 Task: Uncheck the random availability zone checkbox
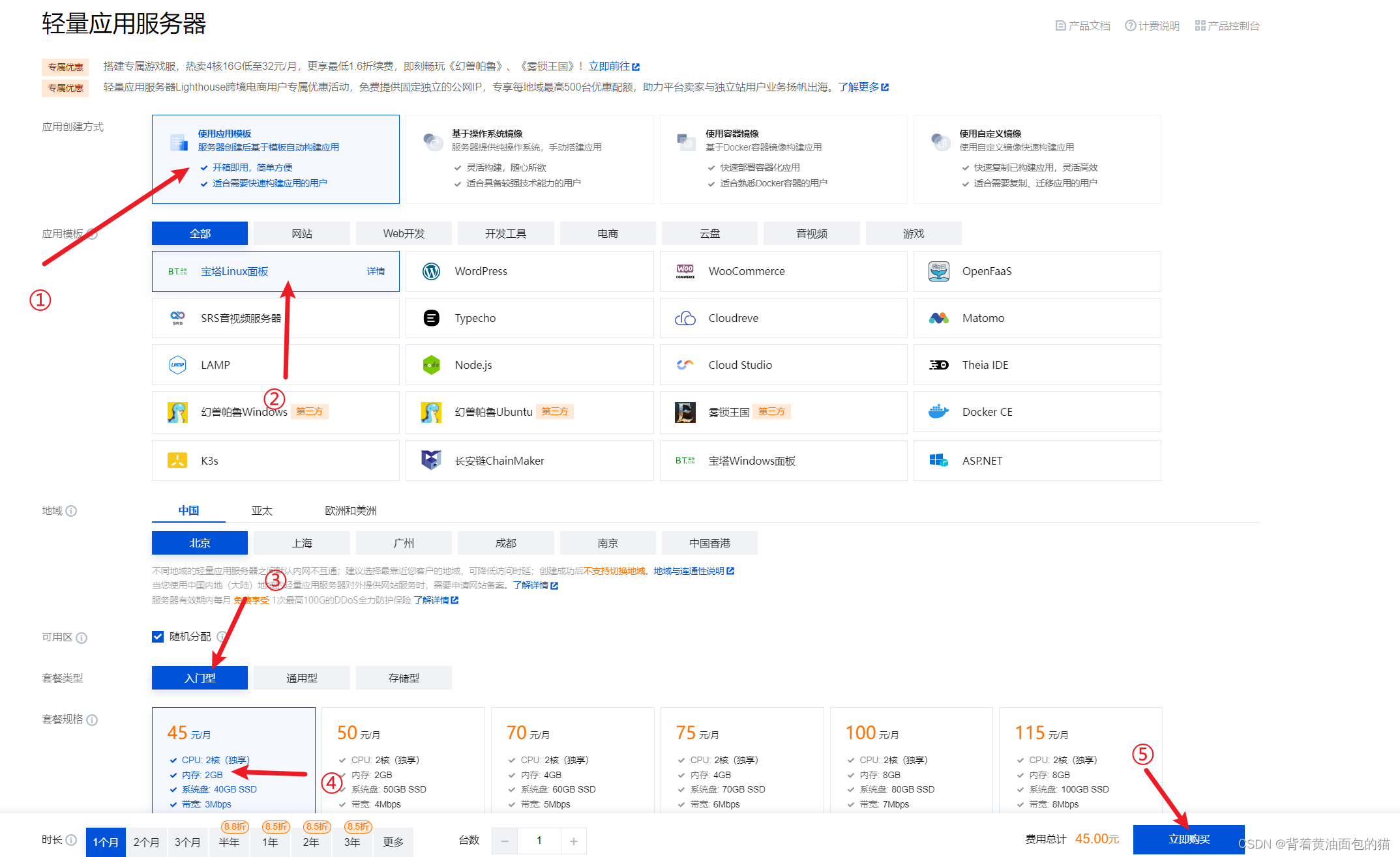coord(158,637)
